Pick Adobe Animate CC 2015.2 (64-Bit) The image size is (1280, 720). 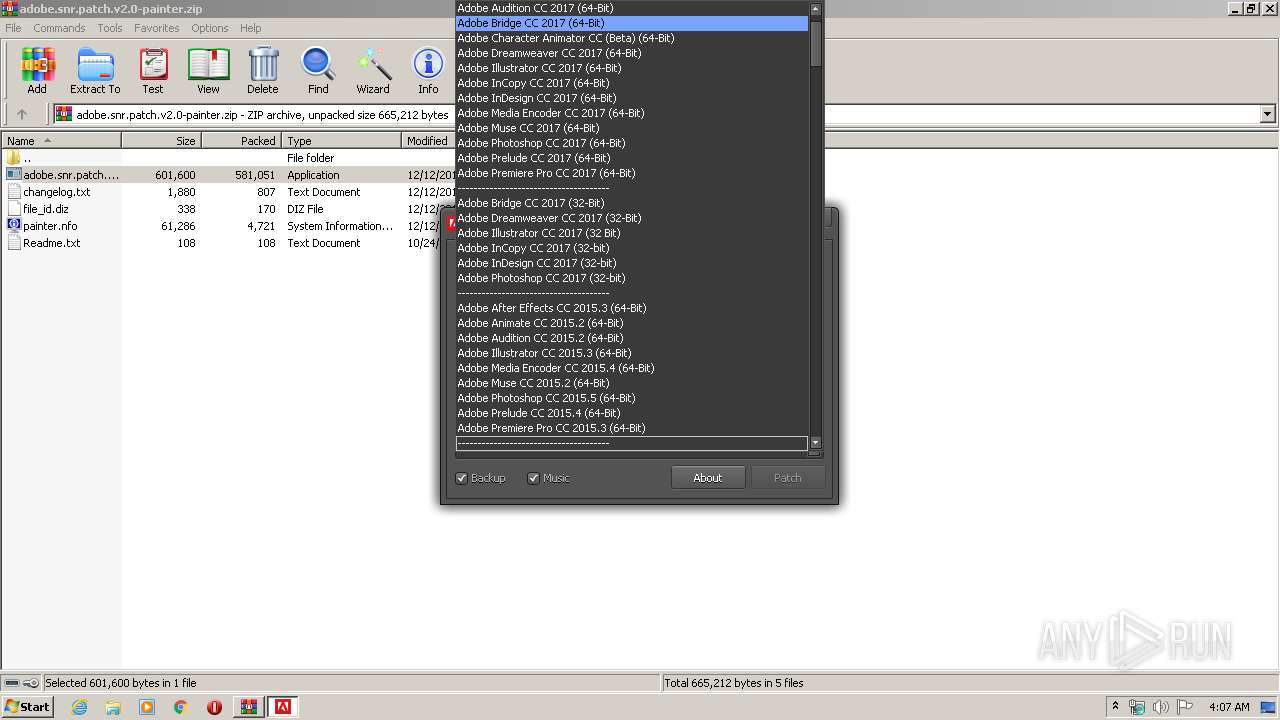[632, 323]
